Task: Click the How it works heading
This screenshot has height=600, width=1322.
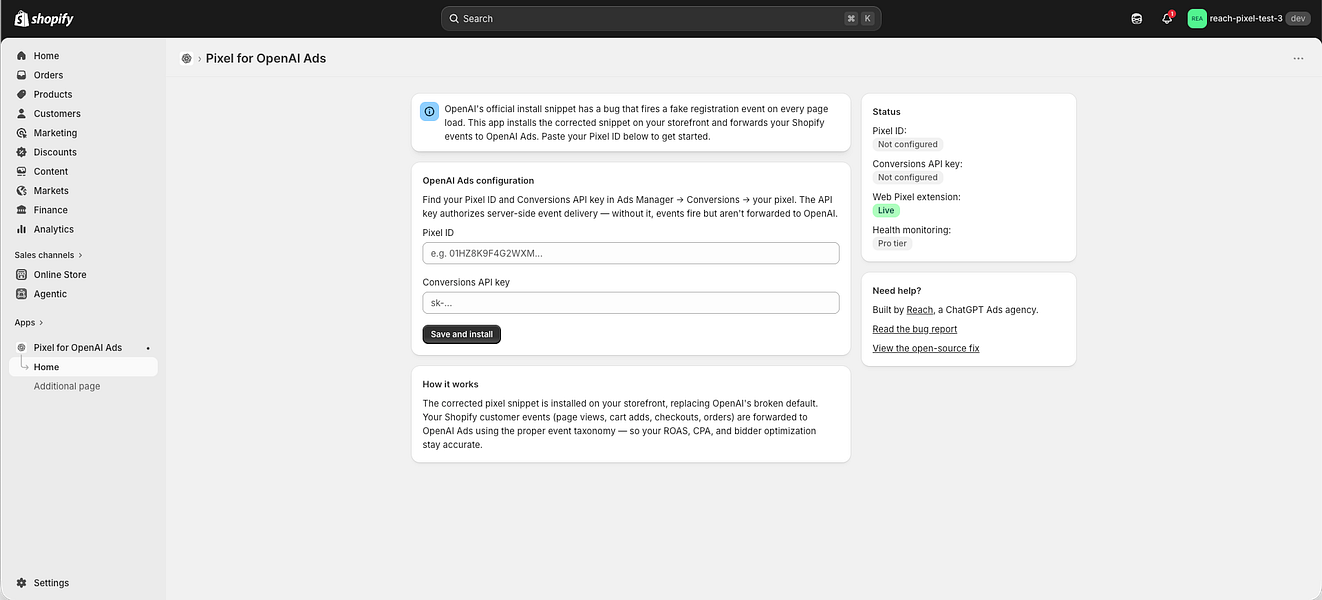Action: point(451,384)
